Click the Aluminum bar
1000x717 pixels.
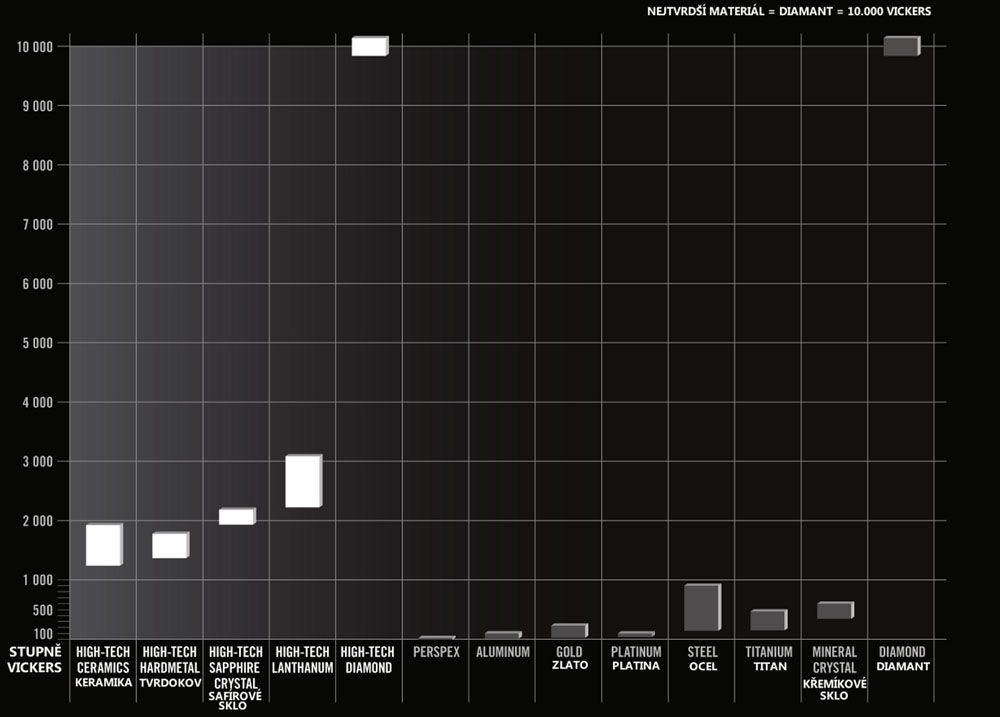pos(502,635)
